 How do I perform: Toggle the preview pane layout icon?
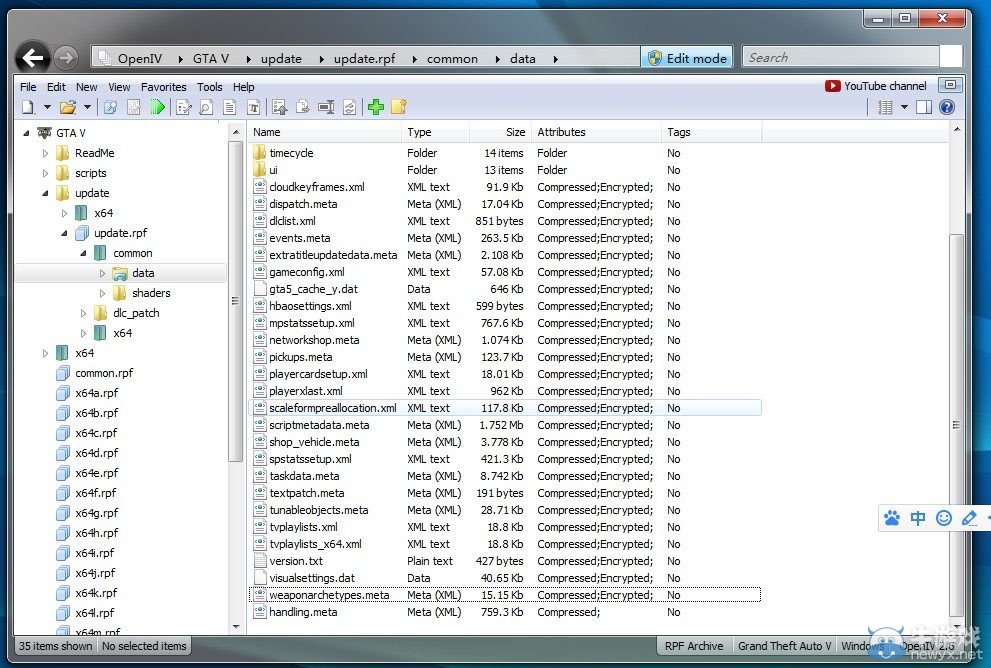[x=924, y=107]
